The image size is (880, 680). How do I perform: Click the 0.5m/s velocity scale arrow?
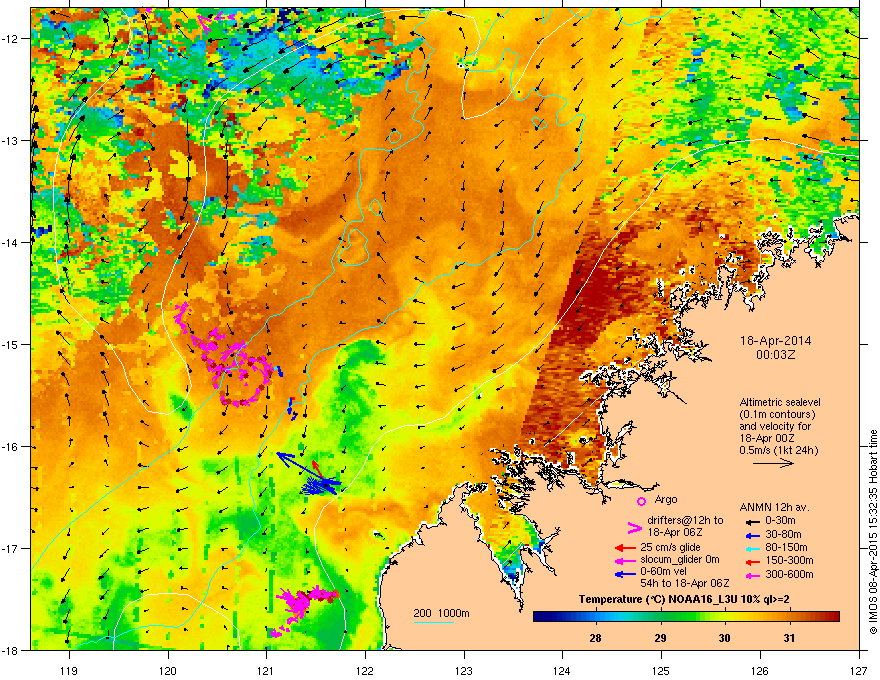click(773, 463)
